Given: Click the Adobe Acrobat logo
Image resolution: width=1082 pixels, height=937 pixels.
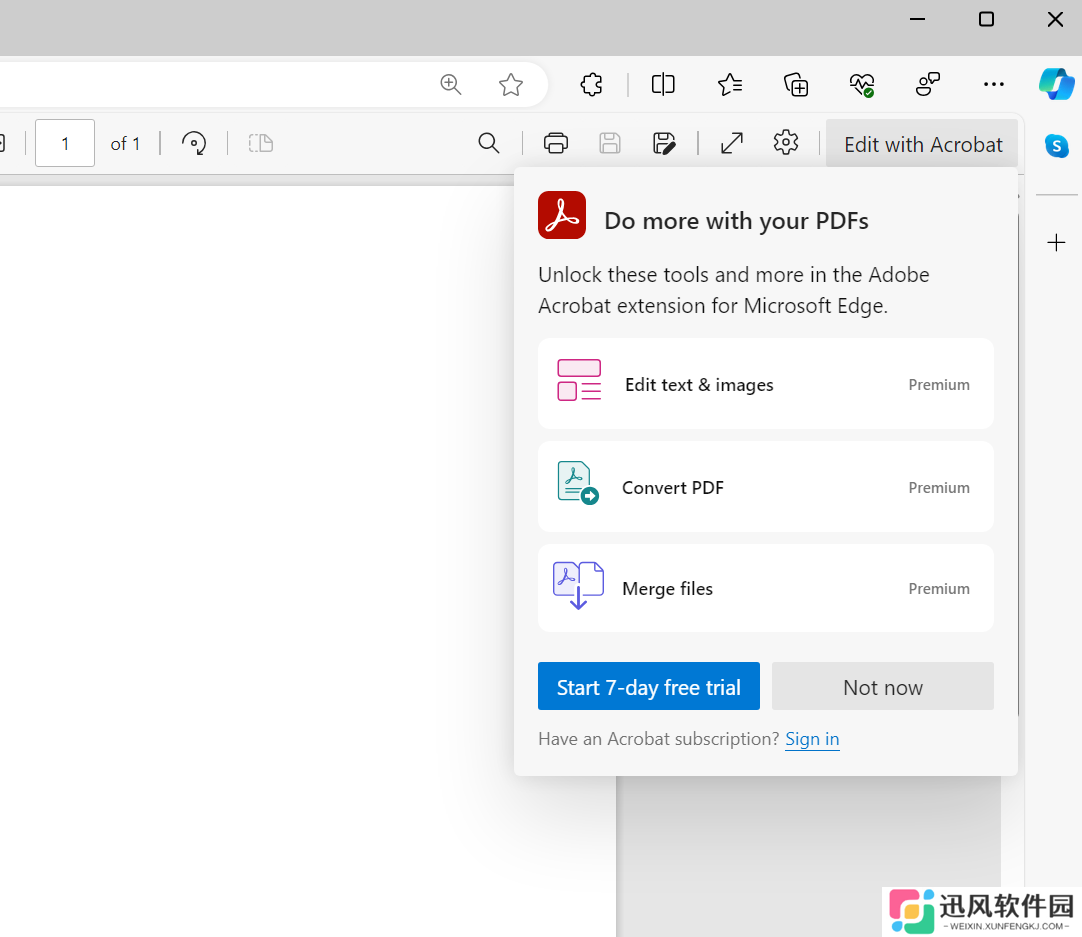Looking at the screenshot, I should [562, 215].
